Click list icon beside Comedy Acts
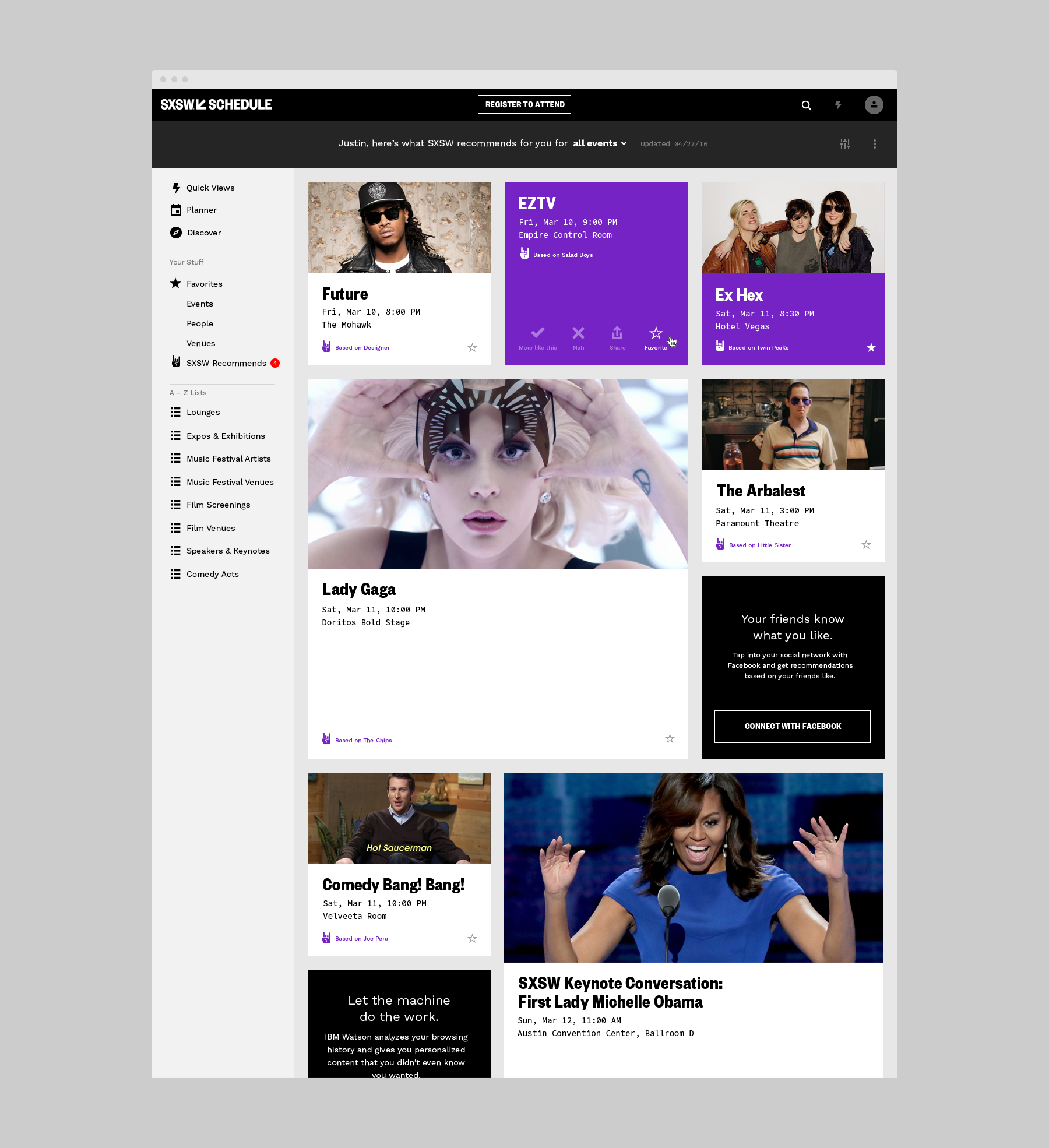Screen dimensions: 1049x1148 (175, 574)
